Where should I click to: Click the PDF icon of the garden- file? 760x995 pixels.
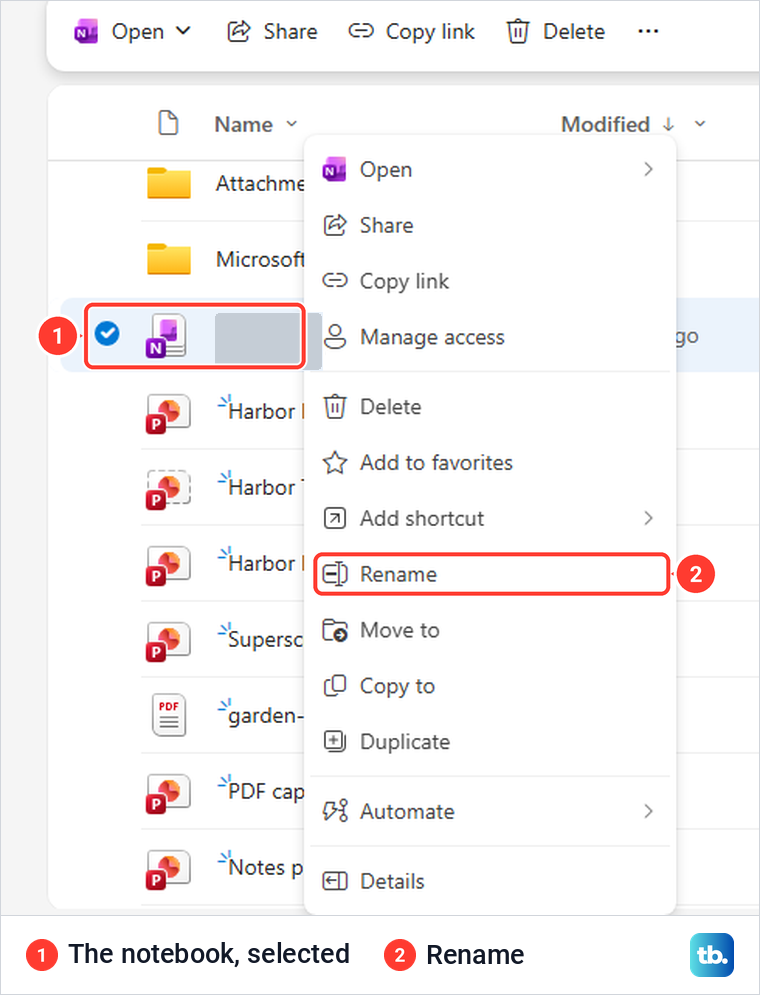[169, 715]
